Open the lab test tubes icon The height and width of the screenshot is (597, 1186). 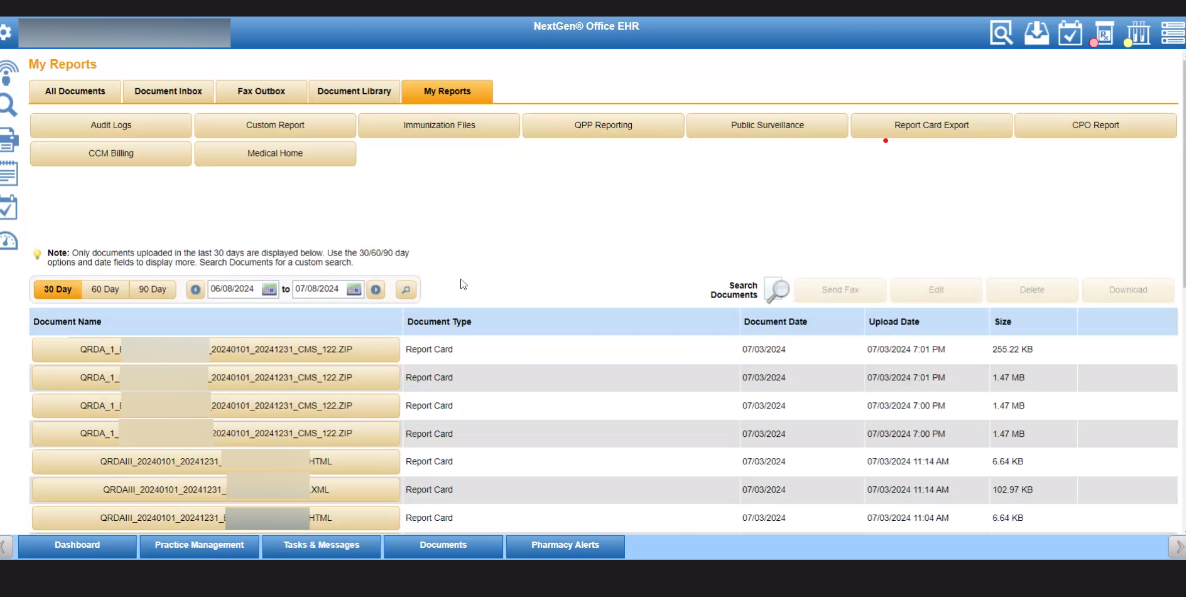tap(1137, 33)
